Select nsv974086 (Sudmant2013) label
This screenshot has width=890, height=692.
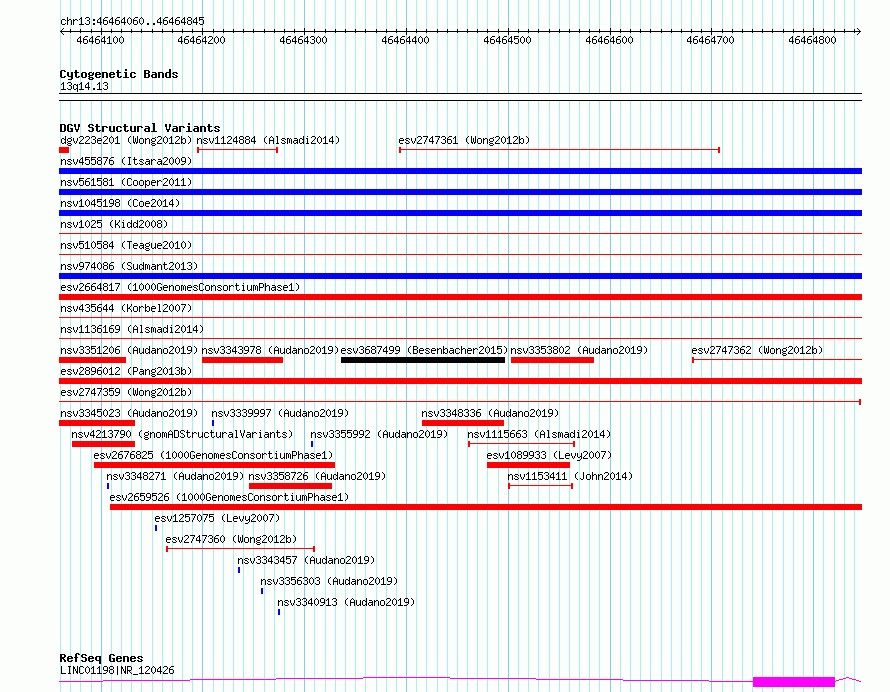(129, 266)
